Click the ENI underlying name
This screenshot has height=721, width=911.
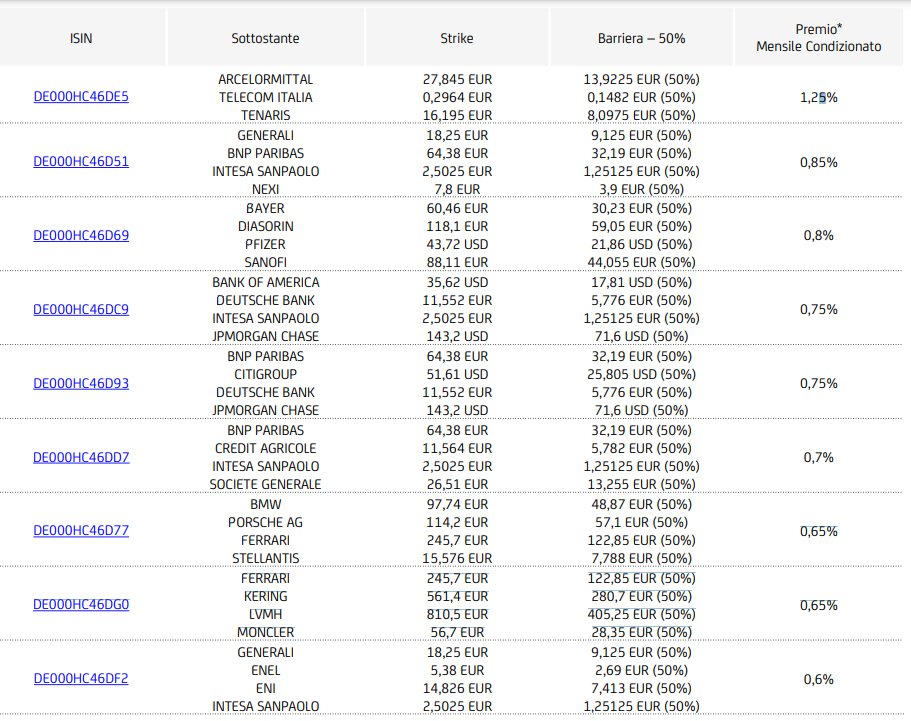266,688
